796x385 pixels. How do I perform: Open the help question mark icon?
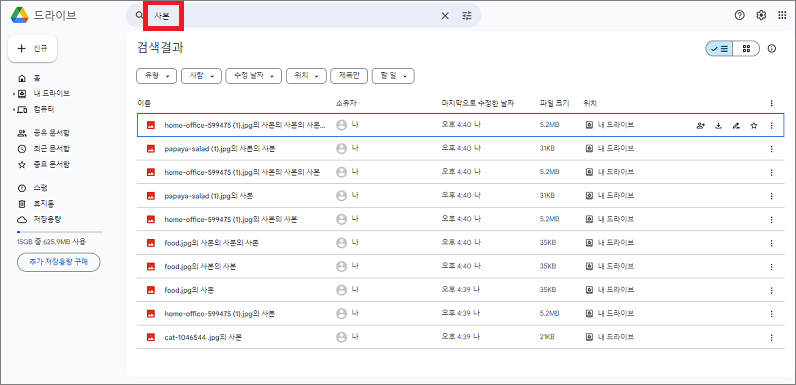click(739, 15)
